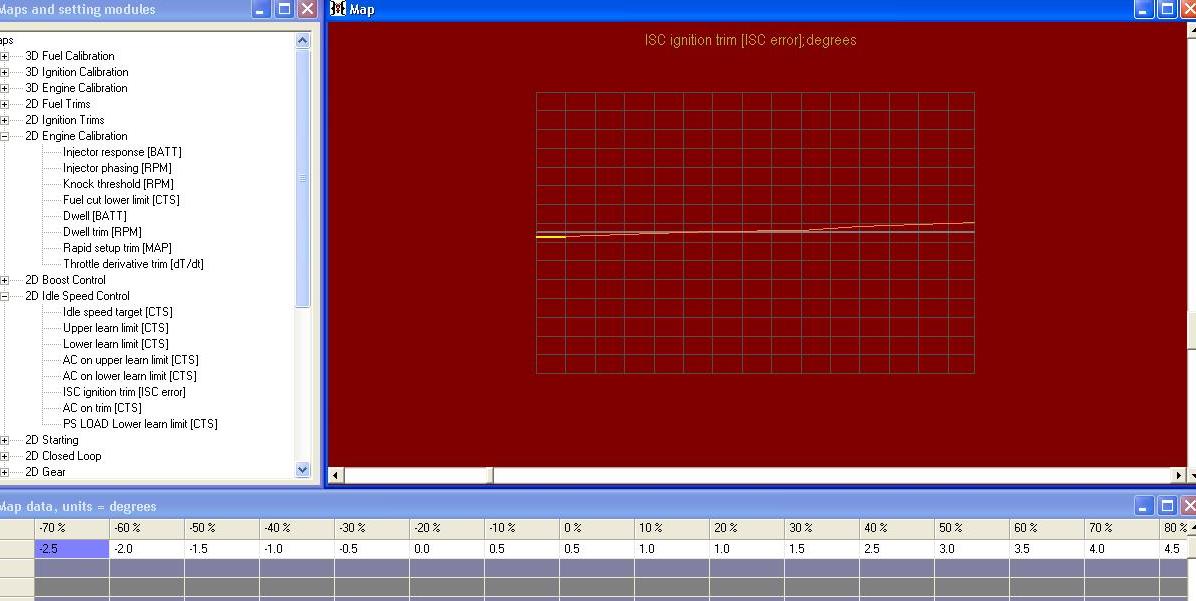Expand the 2D Closed Loop branch
This screenshot has height=601, width=1196.
point(4,456)
